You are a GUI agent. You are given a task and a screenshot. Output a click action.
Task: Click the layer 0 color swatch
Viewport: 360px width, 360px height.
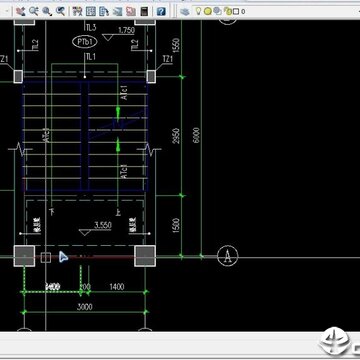coord(236,12)
